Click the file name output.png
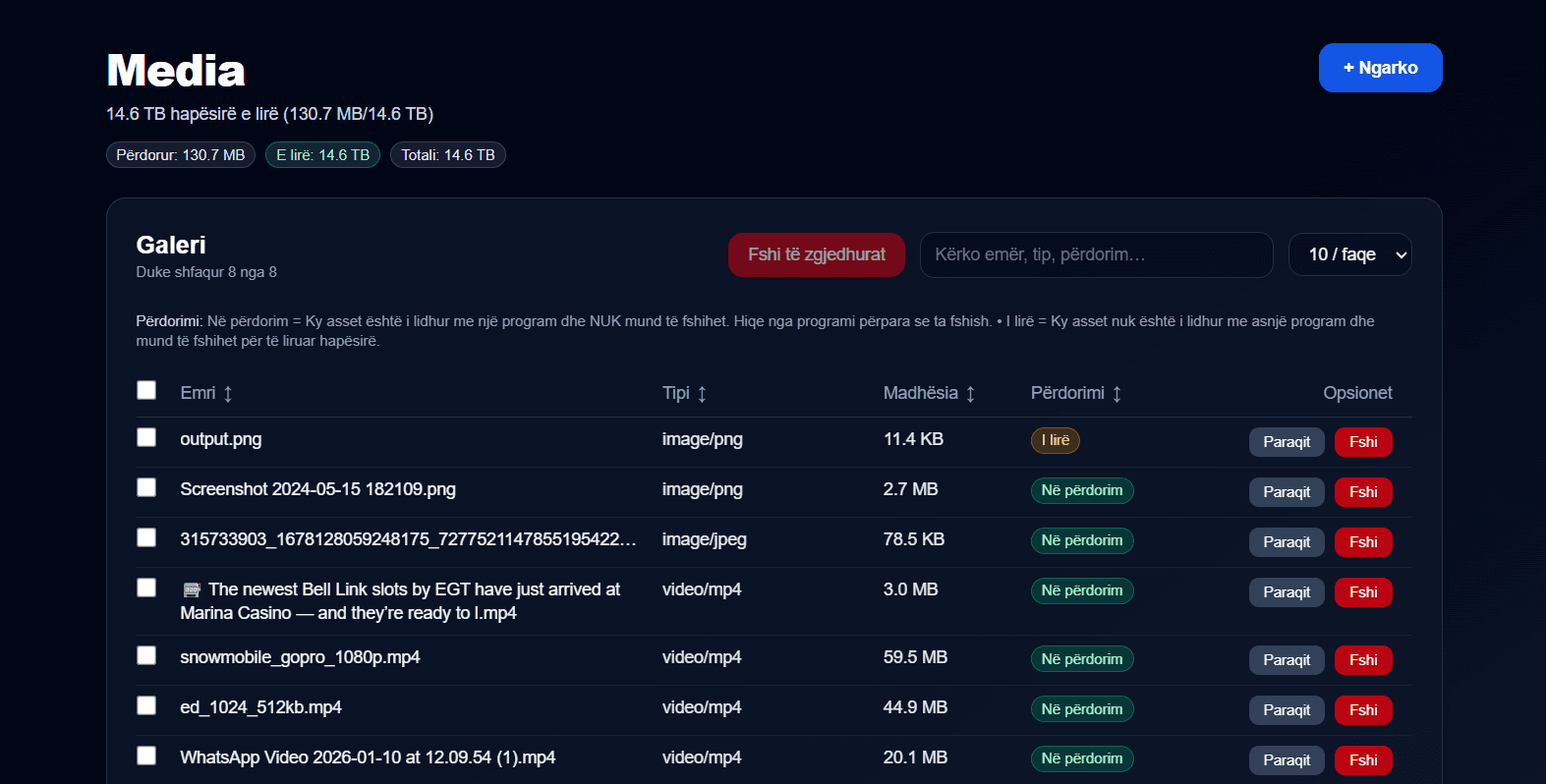Viewport: 1546px width, 784px height. click(x=221, y=439)
